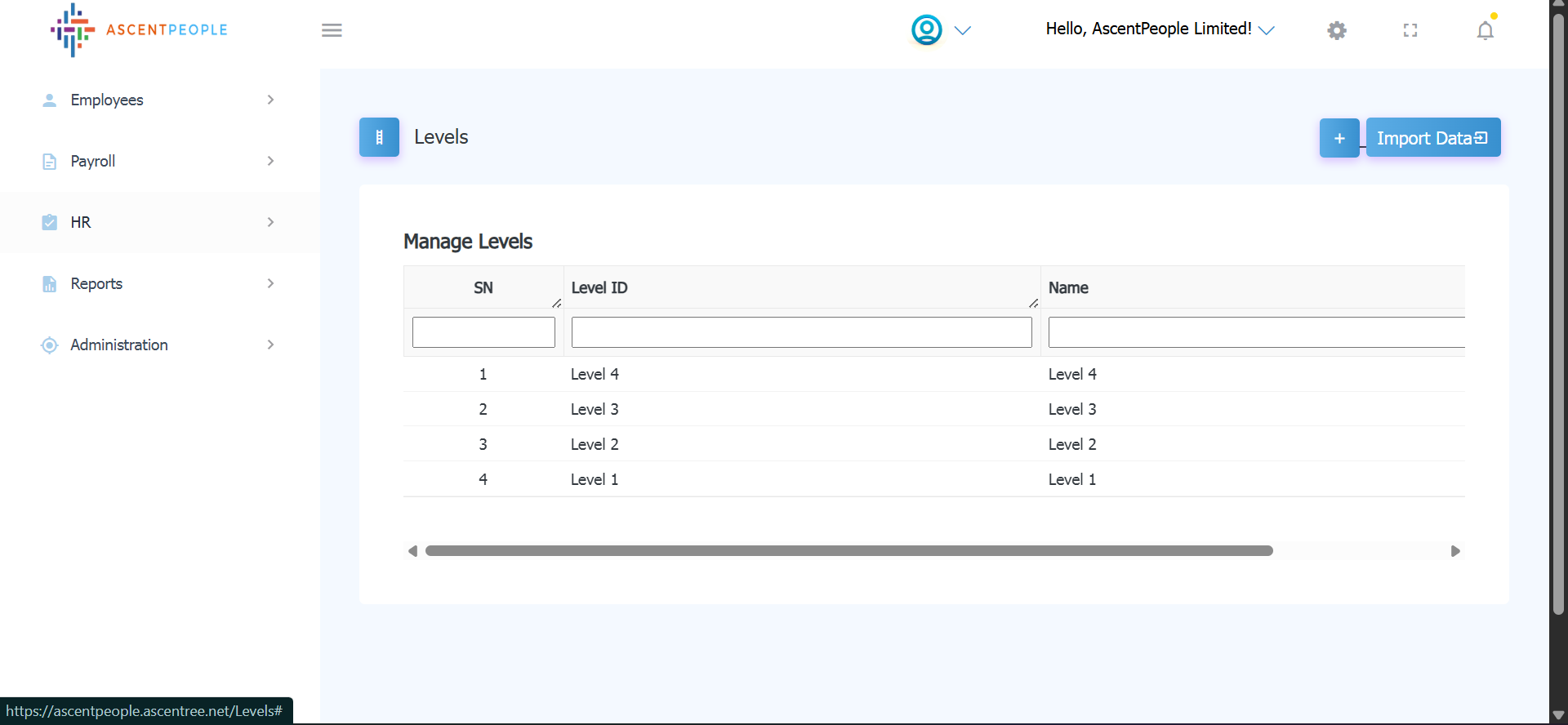This screenshot has width=1568, height=725.
Task: Click the table horizontal scrollbar thumb
Action: point(849,551)
